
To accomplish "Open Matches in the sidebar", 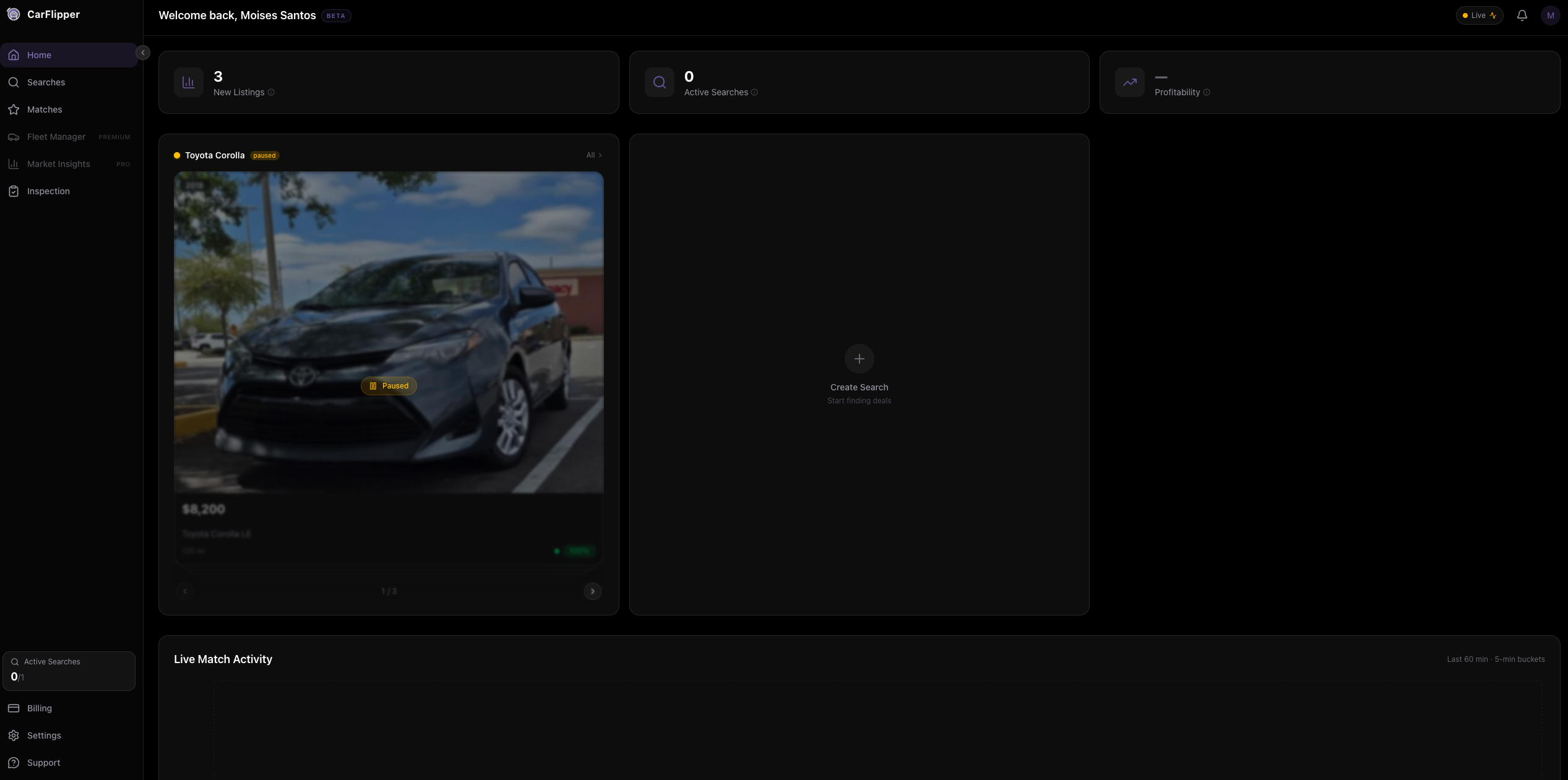I will click(x=45, y=109).
